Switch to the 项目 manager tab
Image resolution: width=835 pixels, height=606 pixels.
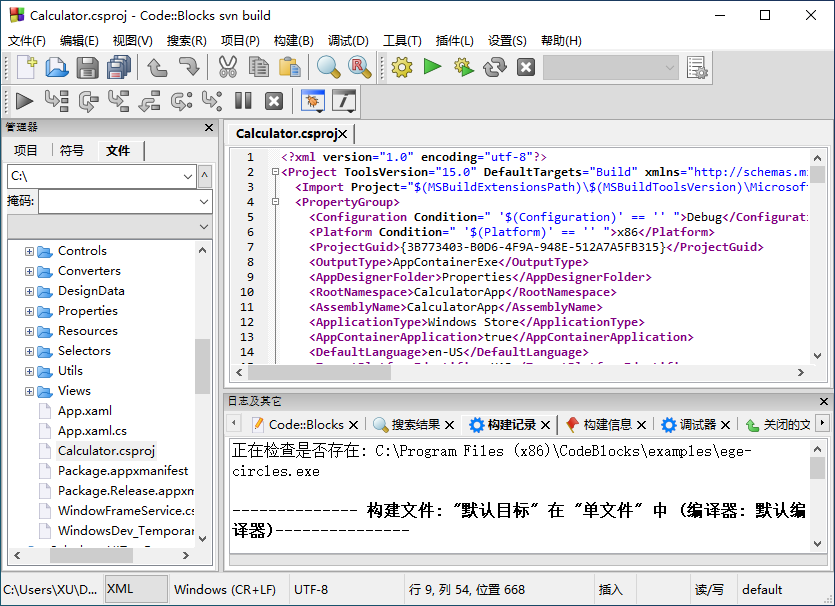pyautogui.click(x=26, y=151)
